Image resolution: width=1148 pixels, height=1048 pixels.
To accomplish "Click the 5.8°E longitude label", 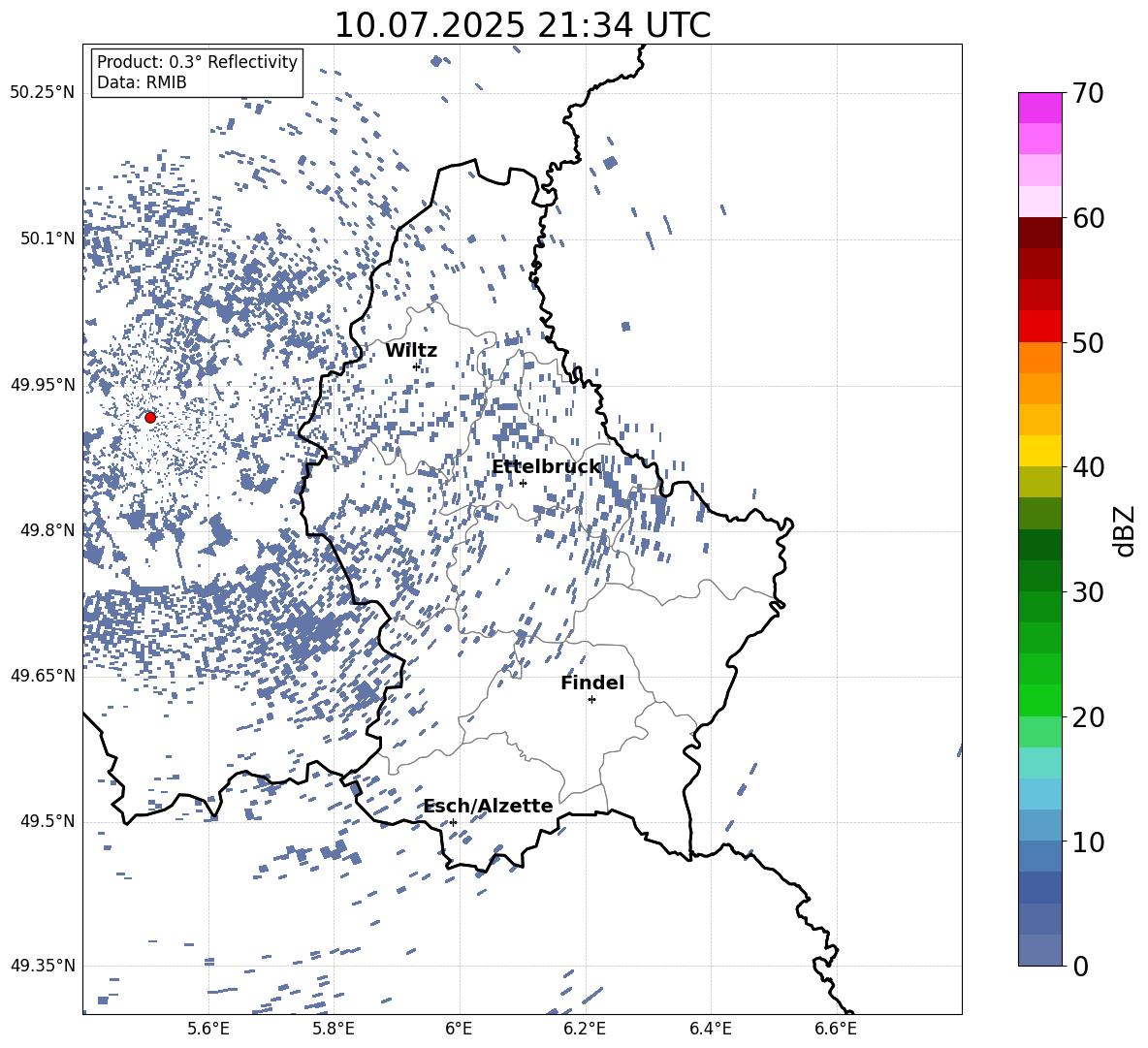I will pos(334,1029).
